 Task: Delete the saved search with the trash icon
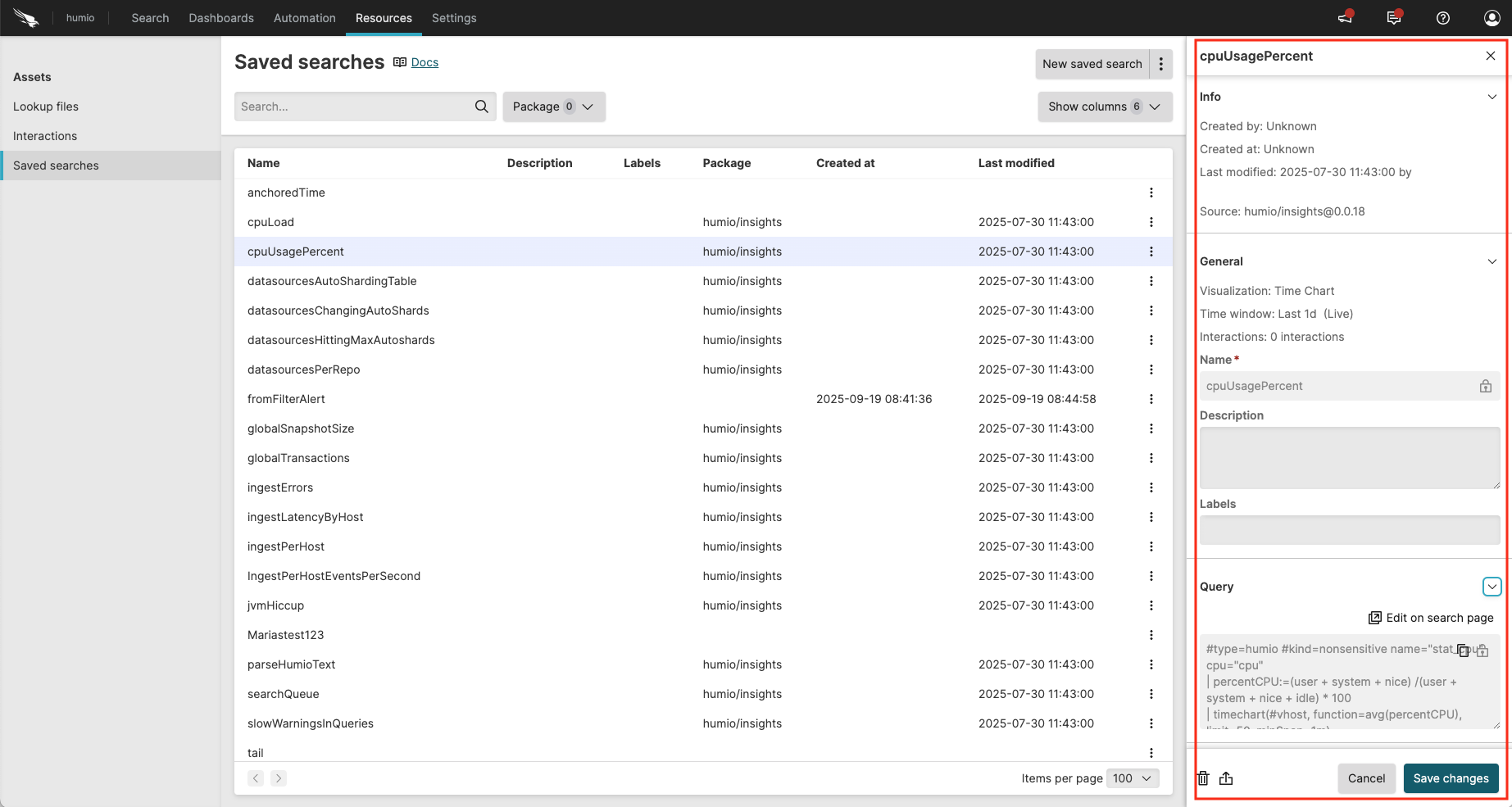[x=1203, y=778]
